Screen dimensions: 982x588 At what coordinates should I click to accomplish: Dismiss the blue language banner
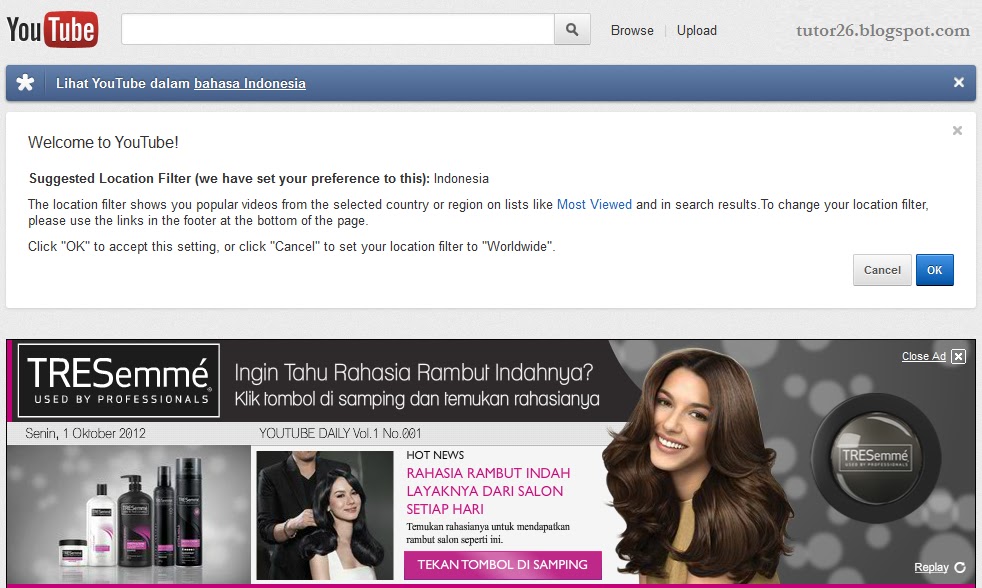pyautogui.click(x=958, y=83)
